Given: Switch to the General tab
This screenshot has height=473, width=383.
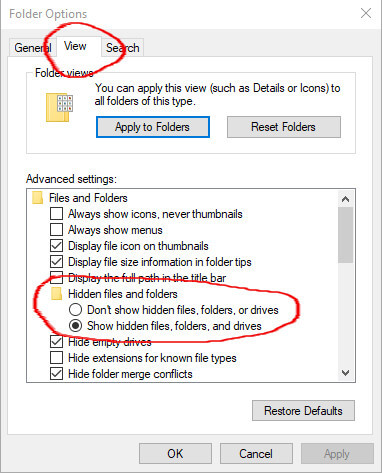Looking at the screenshot, I should pos(33,47).
